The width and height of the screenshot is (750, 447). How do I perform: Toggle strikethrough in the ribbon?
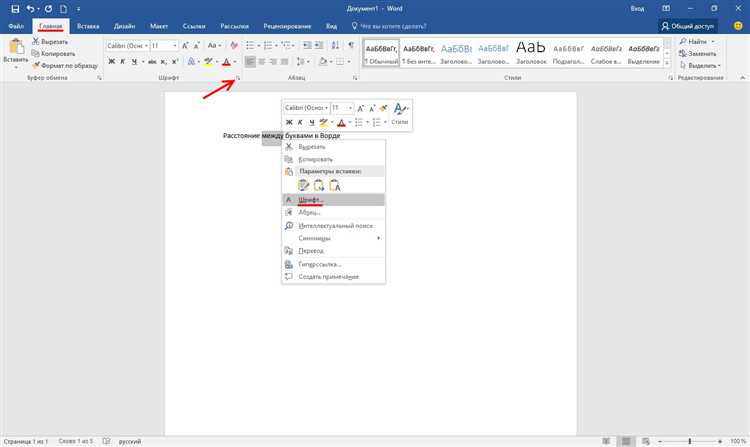[x=152, y=62]
